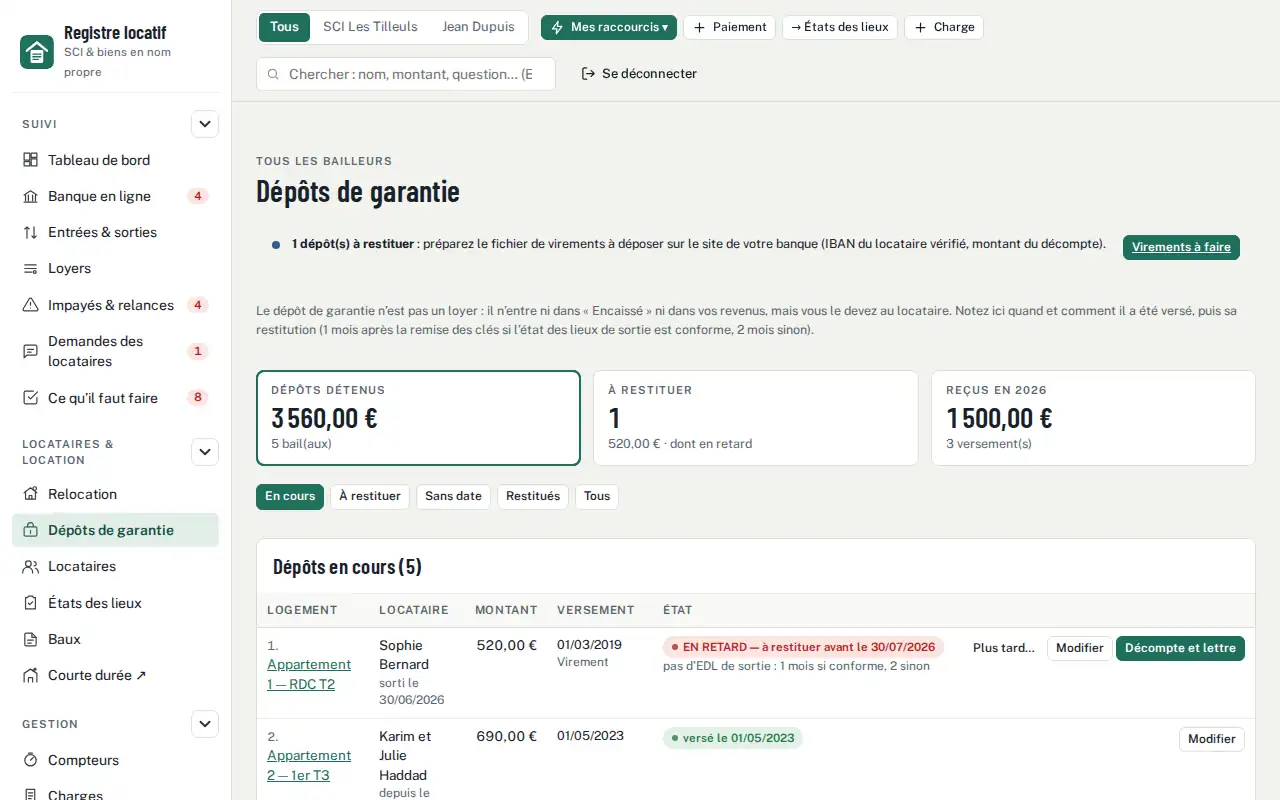The height and width of the screenshot is (800, 1280).
Task: Switch to the Restitués tab
Action: 533,496
